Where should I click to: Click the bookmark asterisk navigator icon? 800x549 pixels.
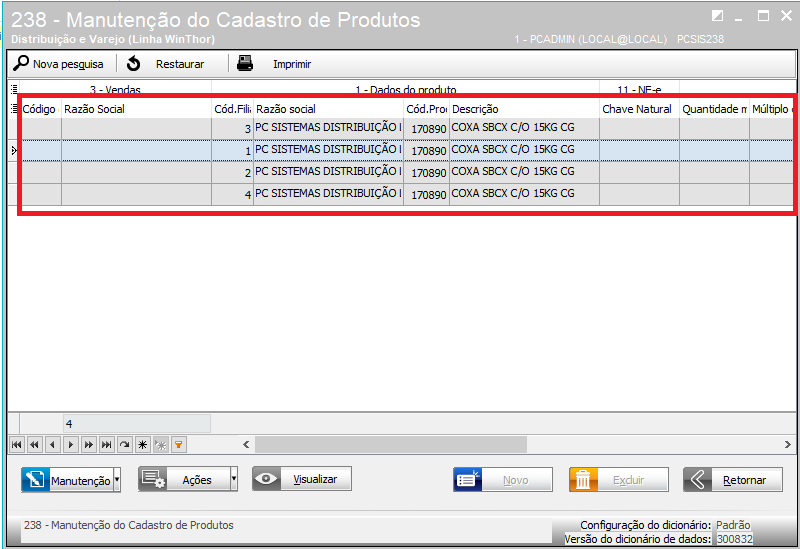142,445
